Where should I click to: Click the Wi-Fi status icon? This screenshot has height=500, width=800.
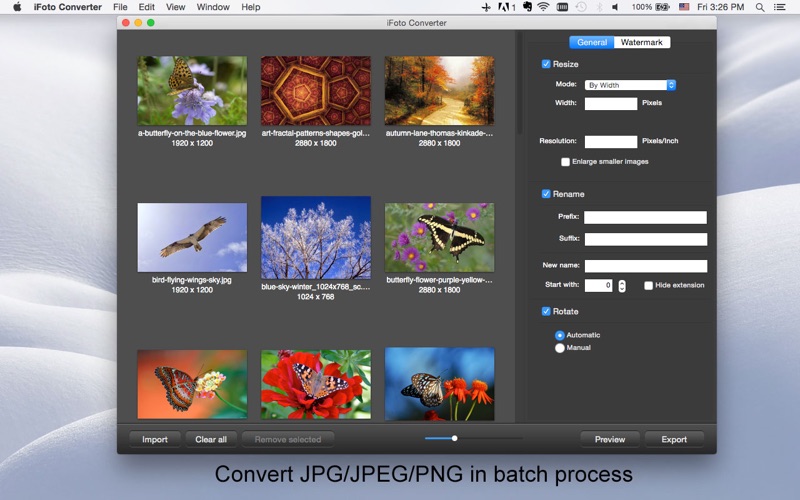point(543,7)
